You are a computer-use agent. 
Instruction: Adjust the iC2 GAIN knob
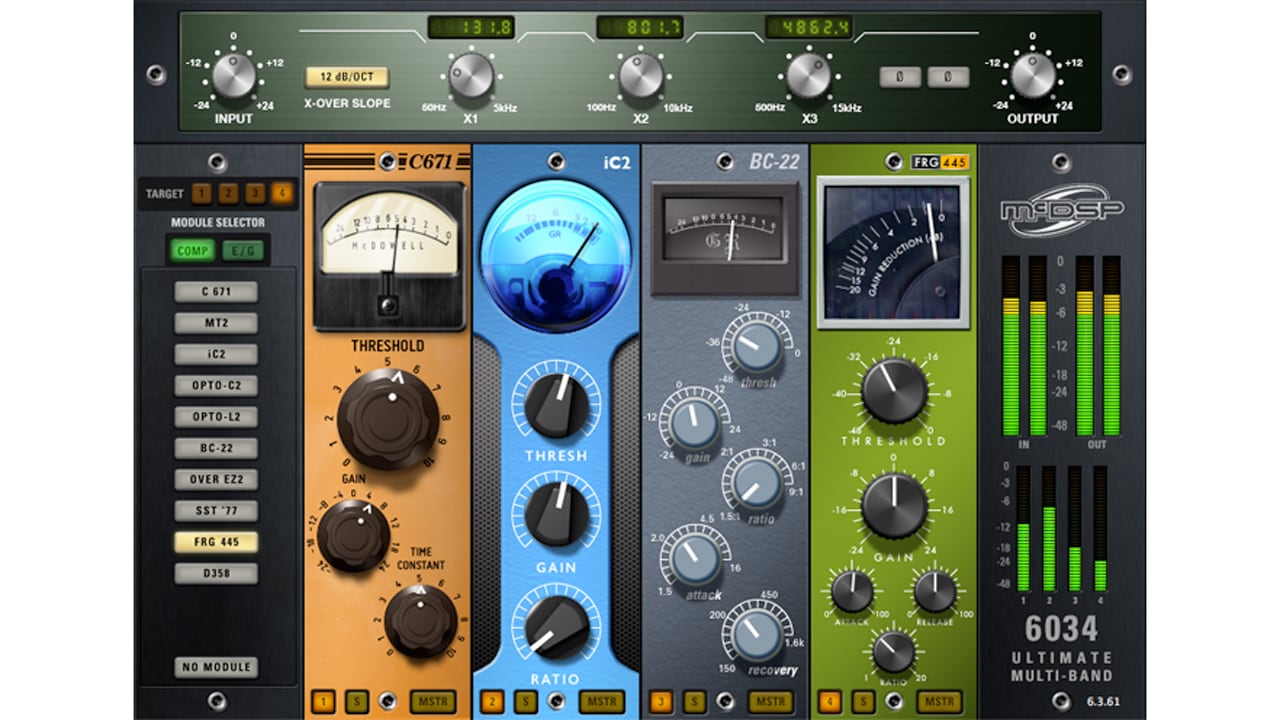(x=556, y=513)
